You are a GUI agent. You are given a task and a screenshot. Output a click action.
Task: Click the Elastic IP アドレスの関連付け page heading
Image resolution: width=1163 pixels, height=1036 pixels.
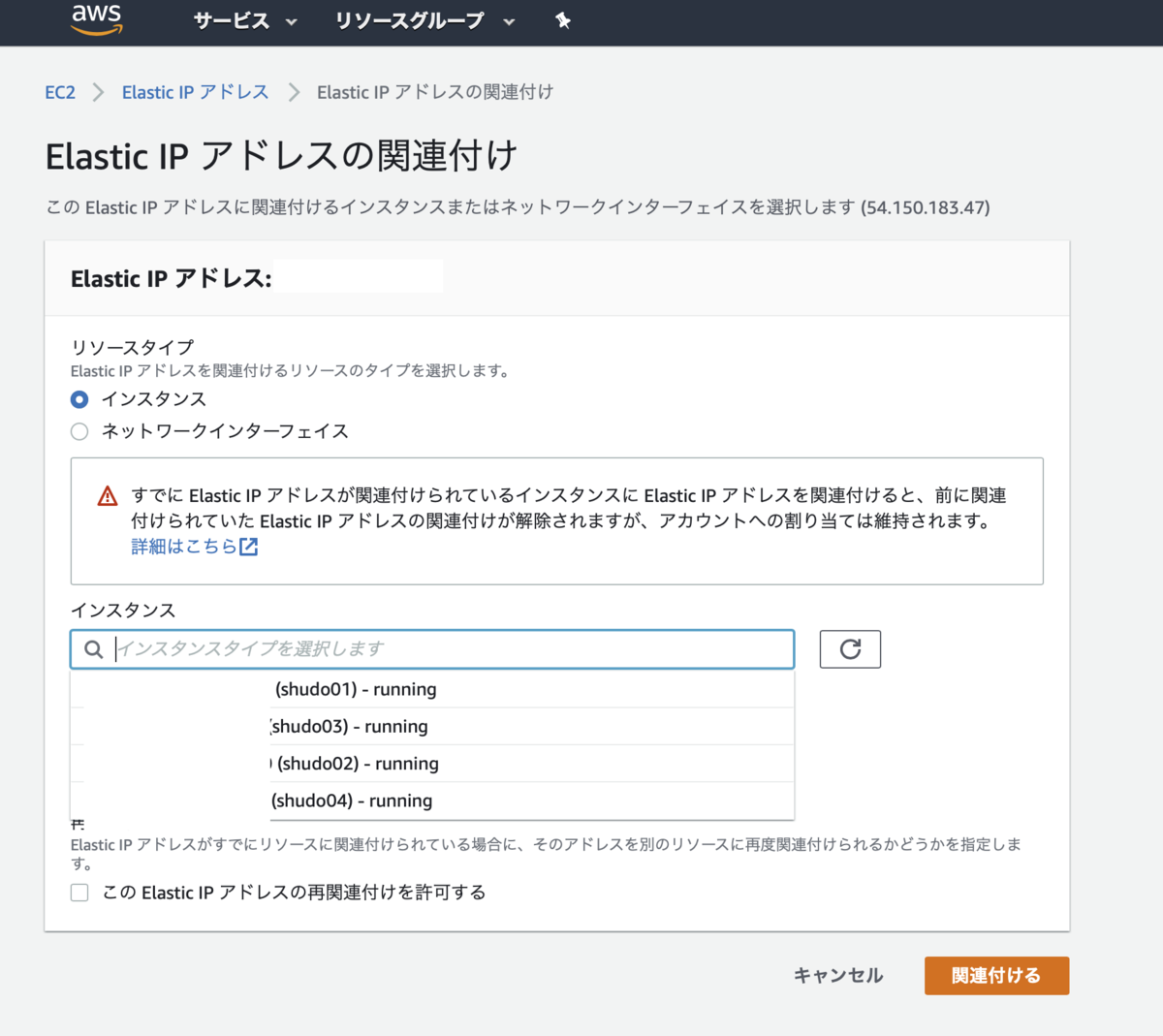tap(282, 156)
